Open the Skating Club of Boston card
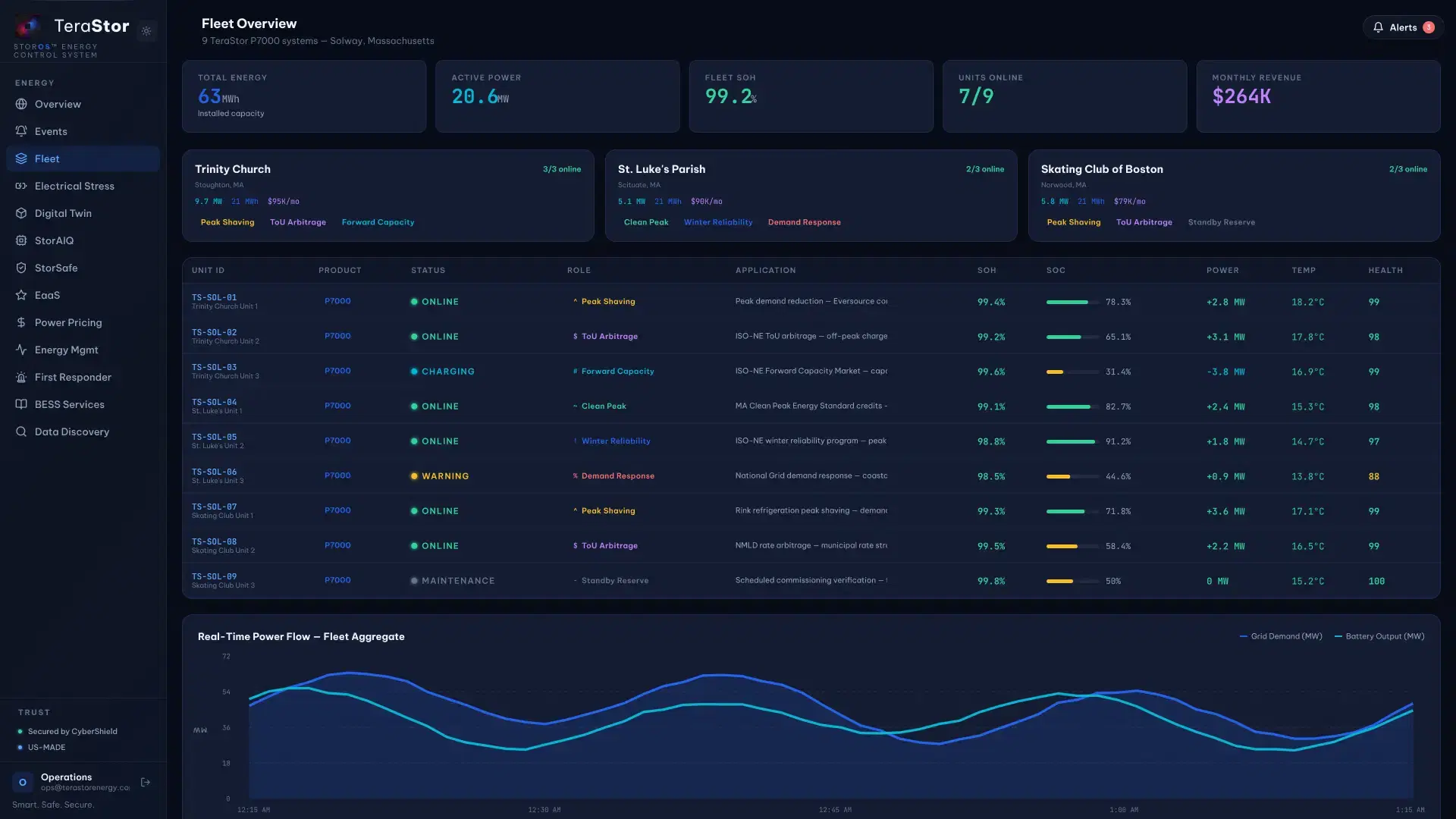 pyautogui.click(x=1235, y=196)
